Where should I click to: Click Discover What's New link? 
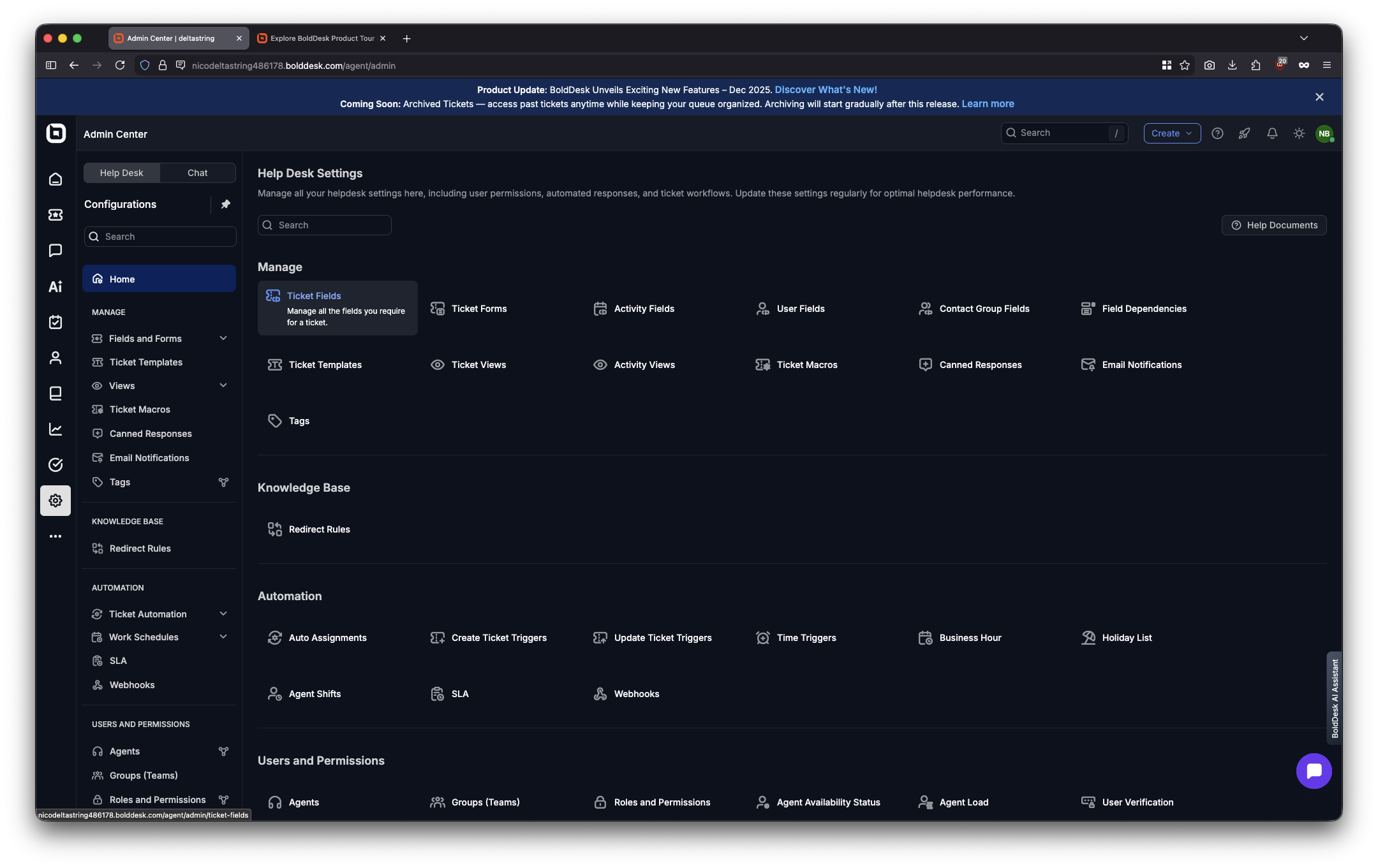[x=826, y=90]
